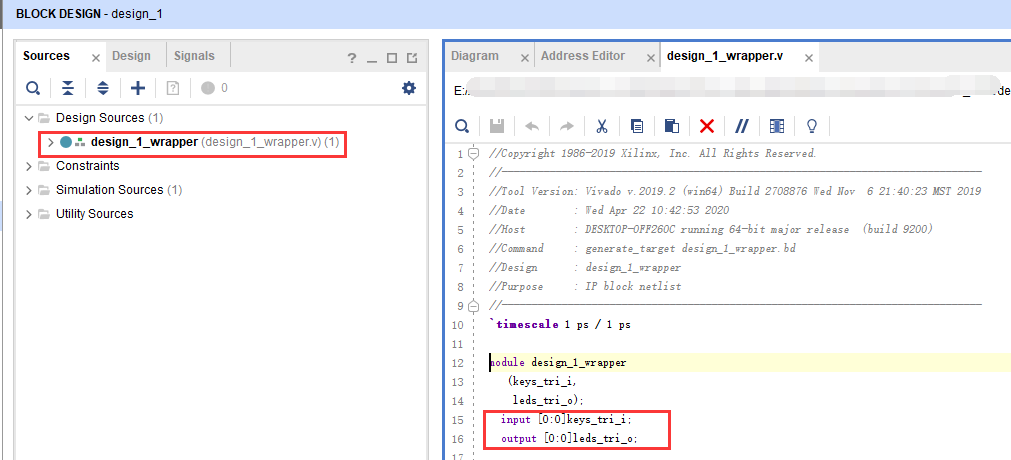Close the design_1_wrapper.v tab
This screenshot has width=1011, height=460.
point(808,58)
